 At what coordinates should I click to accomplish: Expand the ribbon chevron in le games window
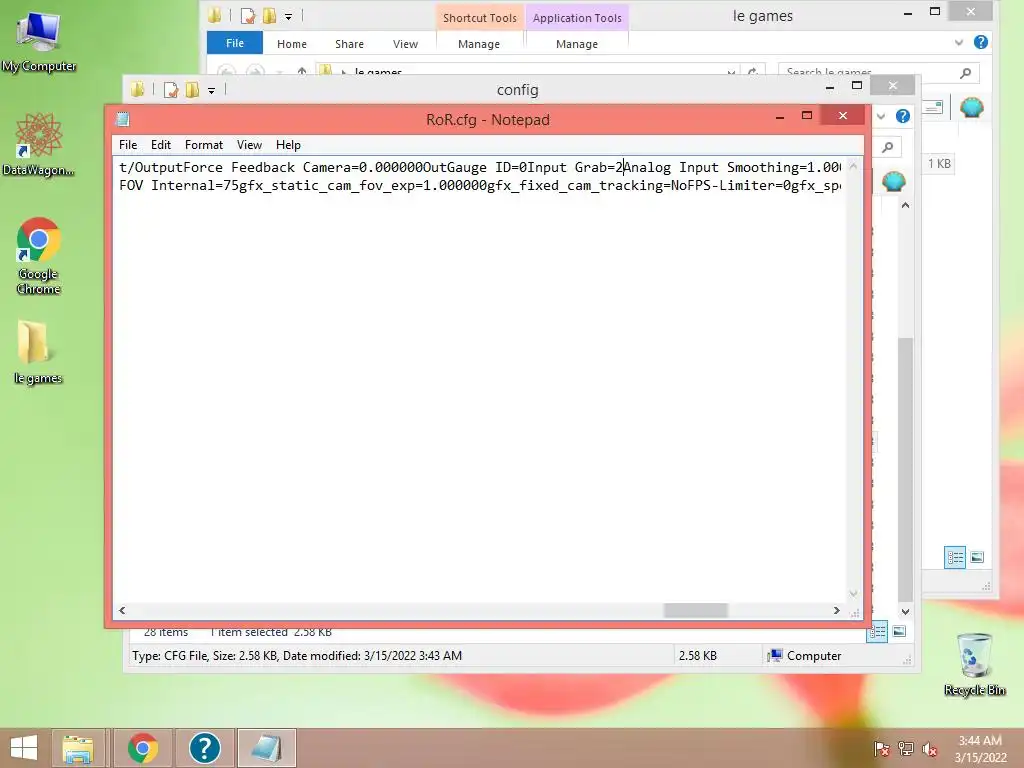[959, 42]
